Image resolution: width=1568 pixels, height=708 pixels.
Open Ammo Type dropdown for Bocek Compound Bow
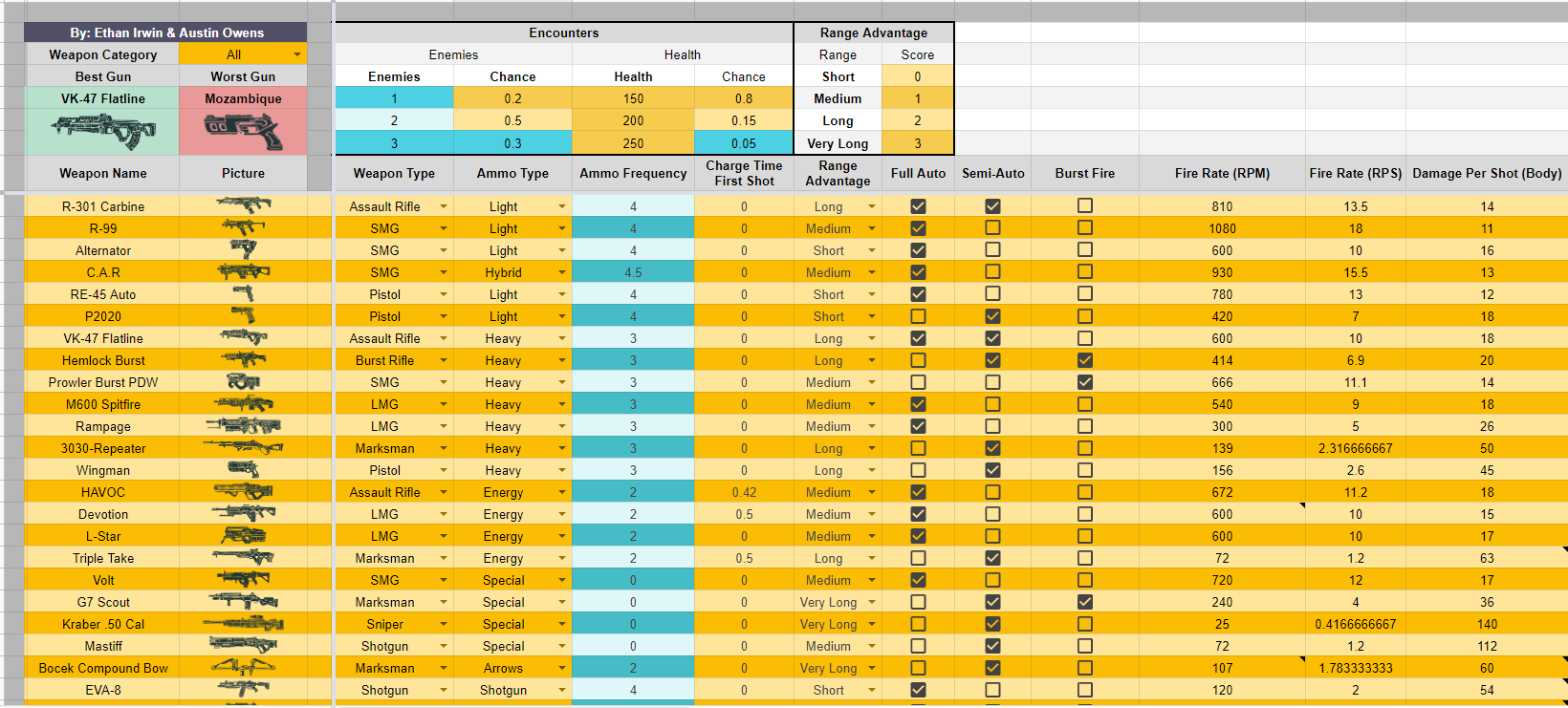pyautogui.click(x=562, y=668)
